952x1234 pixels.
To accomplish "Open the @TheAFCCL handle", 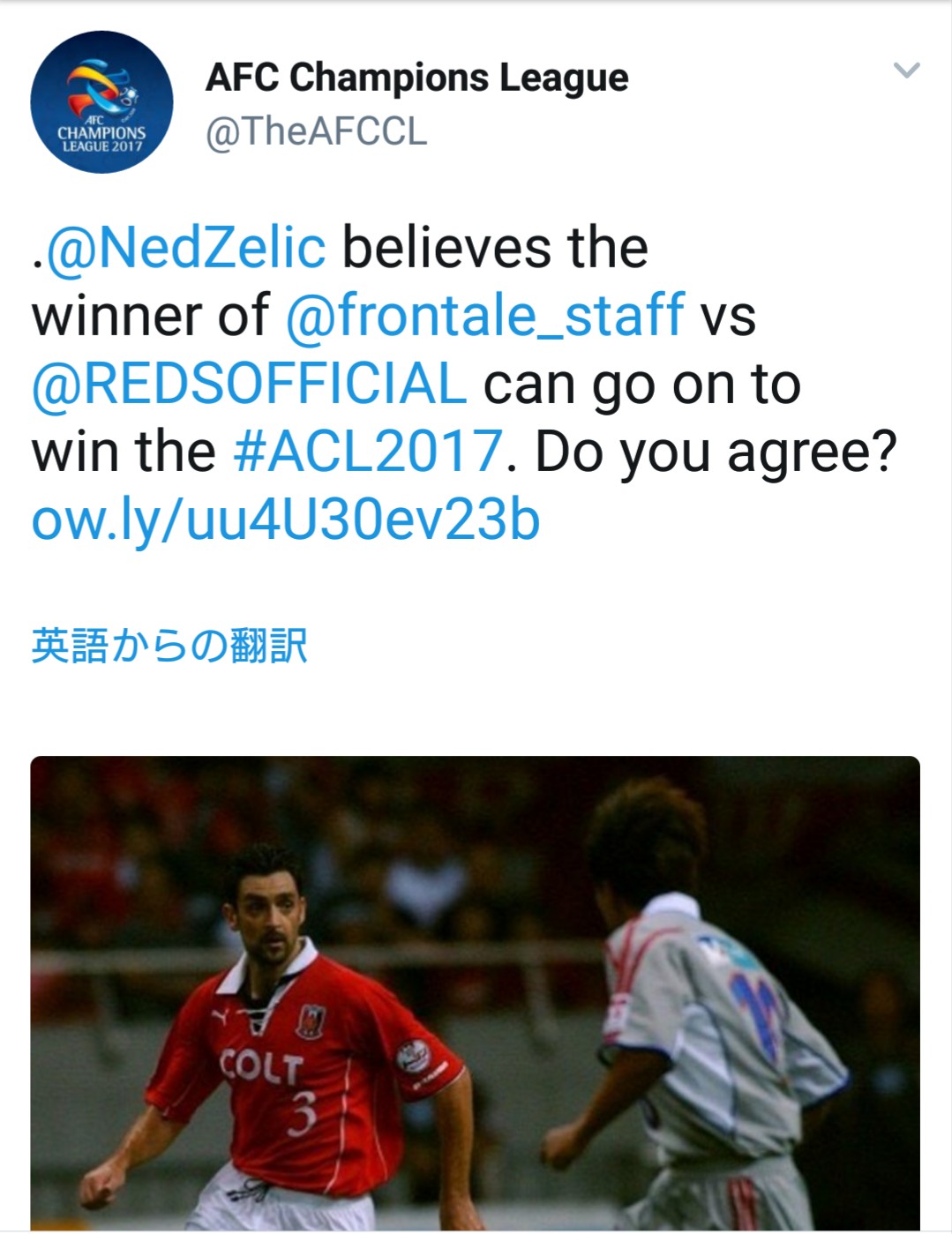I will coord(316,131).
